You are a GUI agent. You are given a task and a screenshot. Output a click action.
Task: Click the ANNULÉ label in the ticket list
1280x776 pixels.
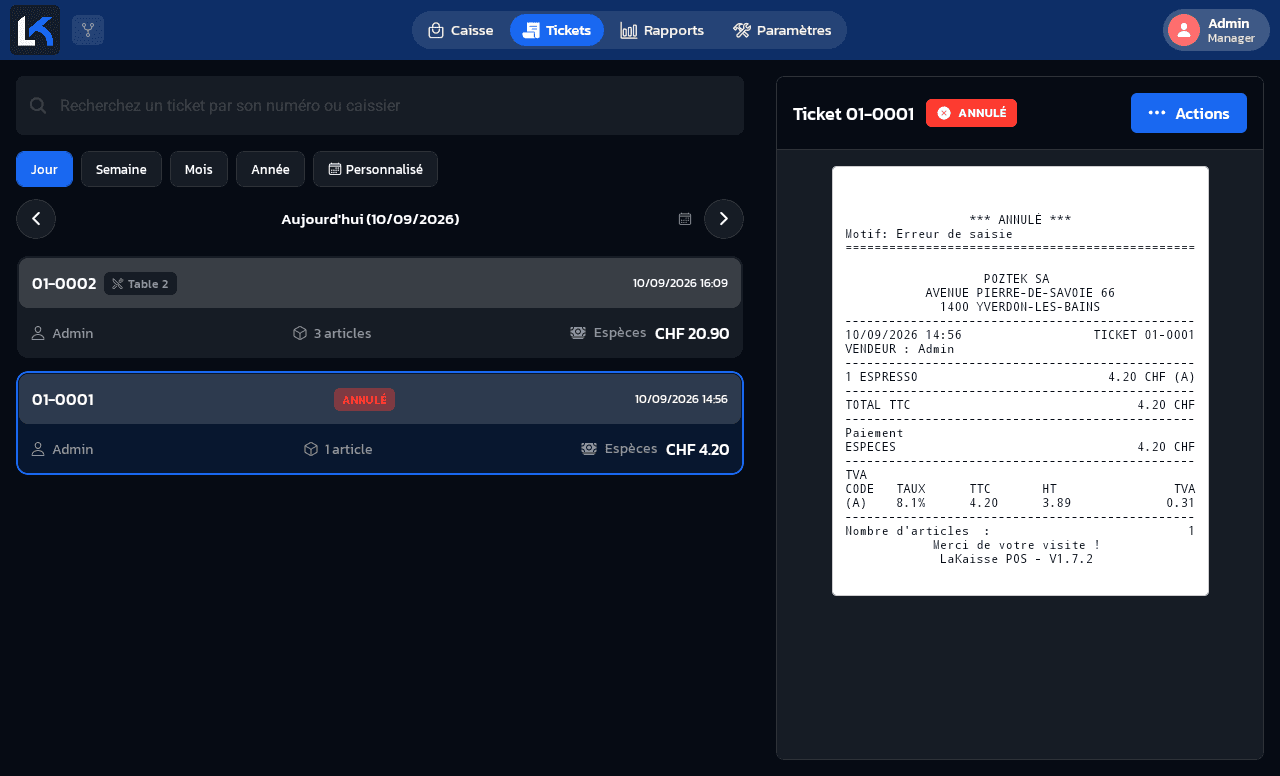pyautogui.click(x=364, y=400)
